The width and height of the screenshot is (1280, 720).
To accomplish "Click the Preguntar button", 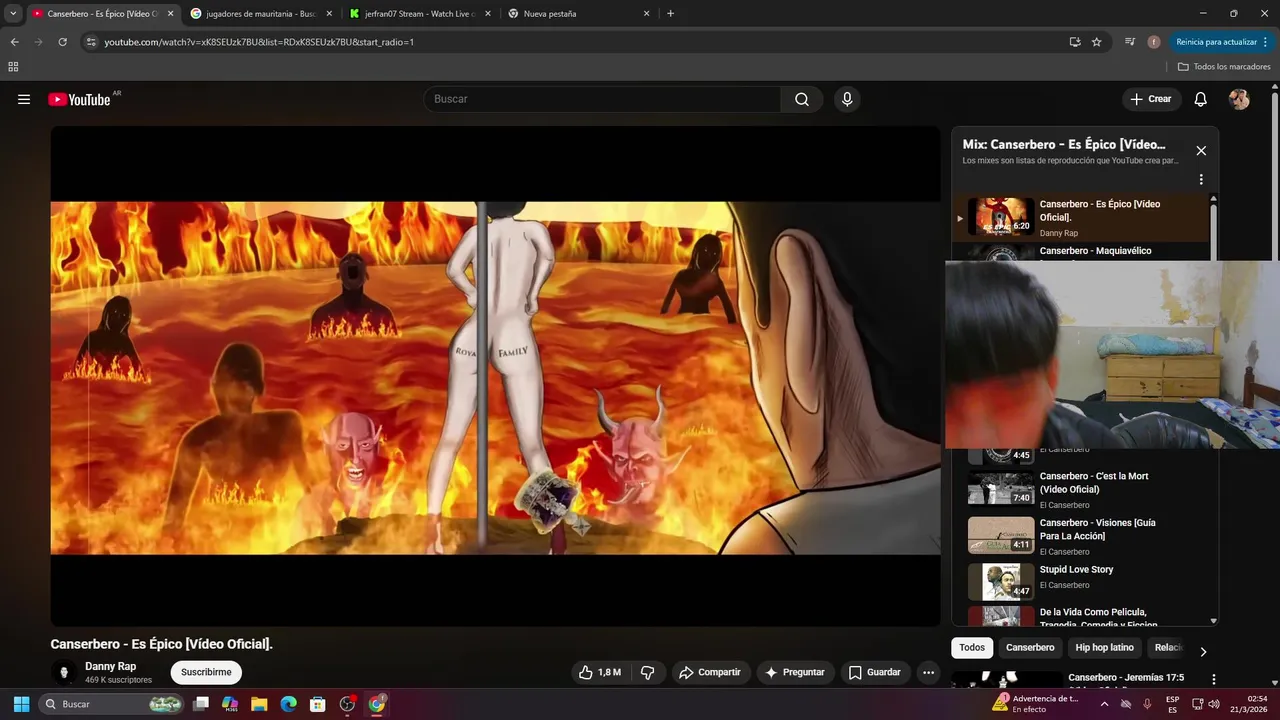I will [x=795, y=672].
